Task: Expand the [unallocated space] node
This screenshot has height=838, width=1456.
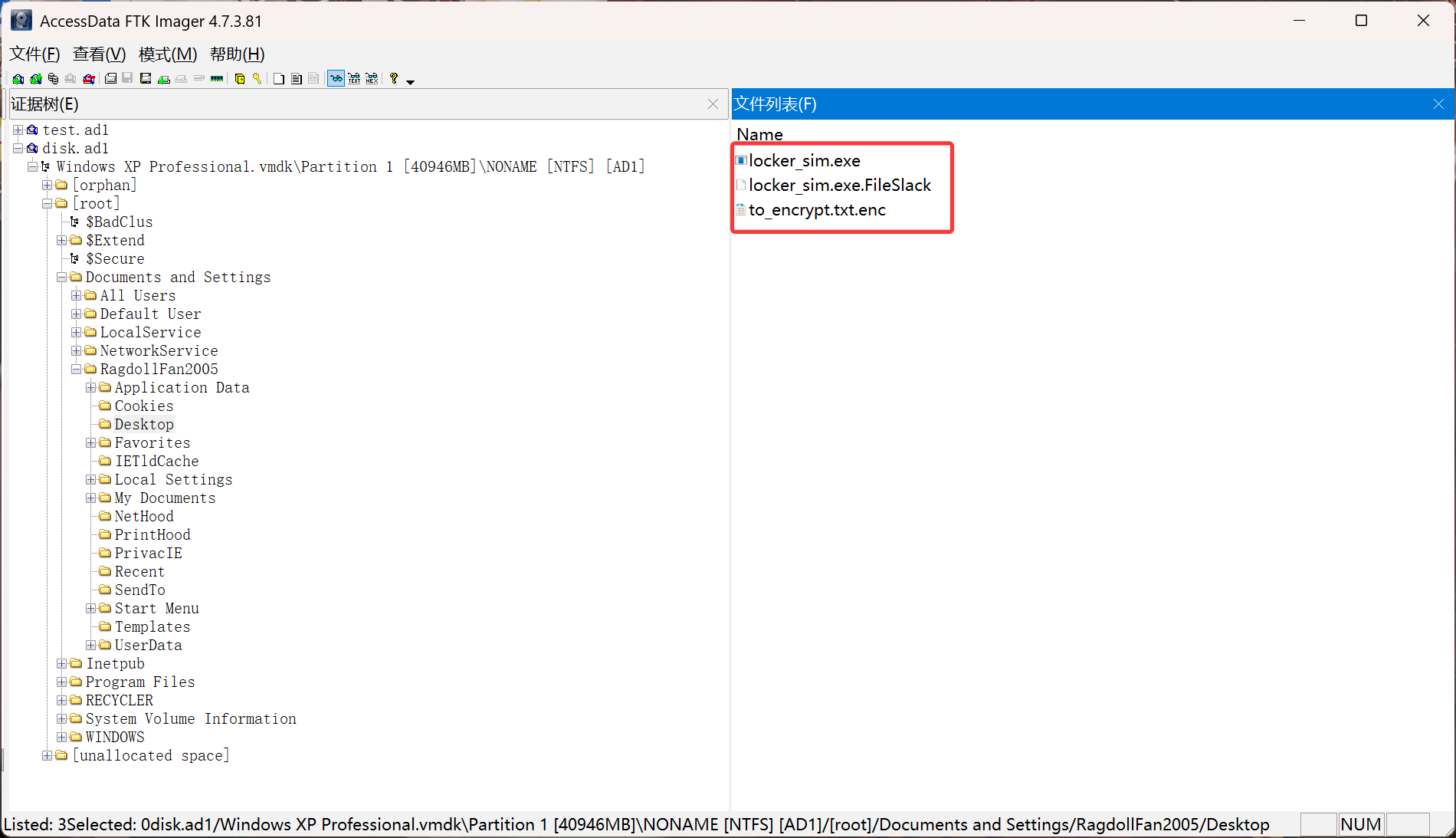Action: pos(48,756)
